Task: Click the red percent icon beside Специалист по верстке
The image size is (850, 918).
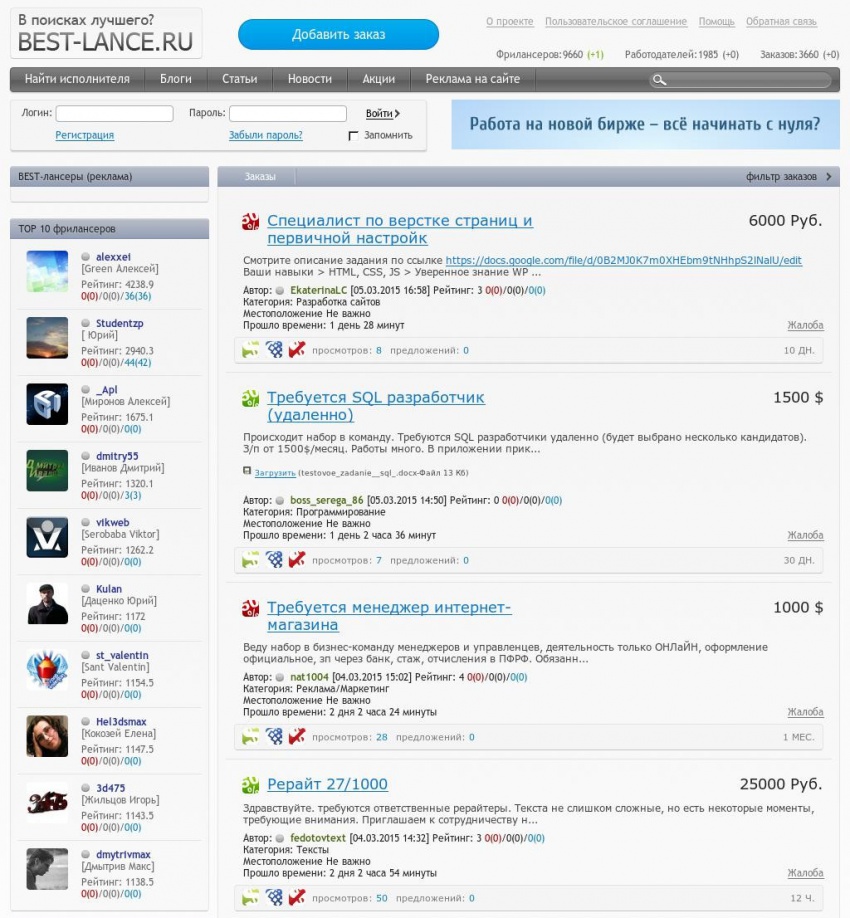Action: (x=251, y=221)
